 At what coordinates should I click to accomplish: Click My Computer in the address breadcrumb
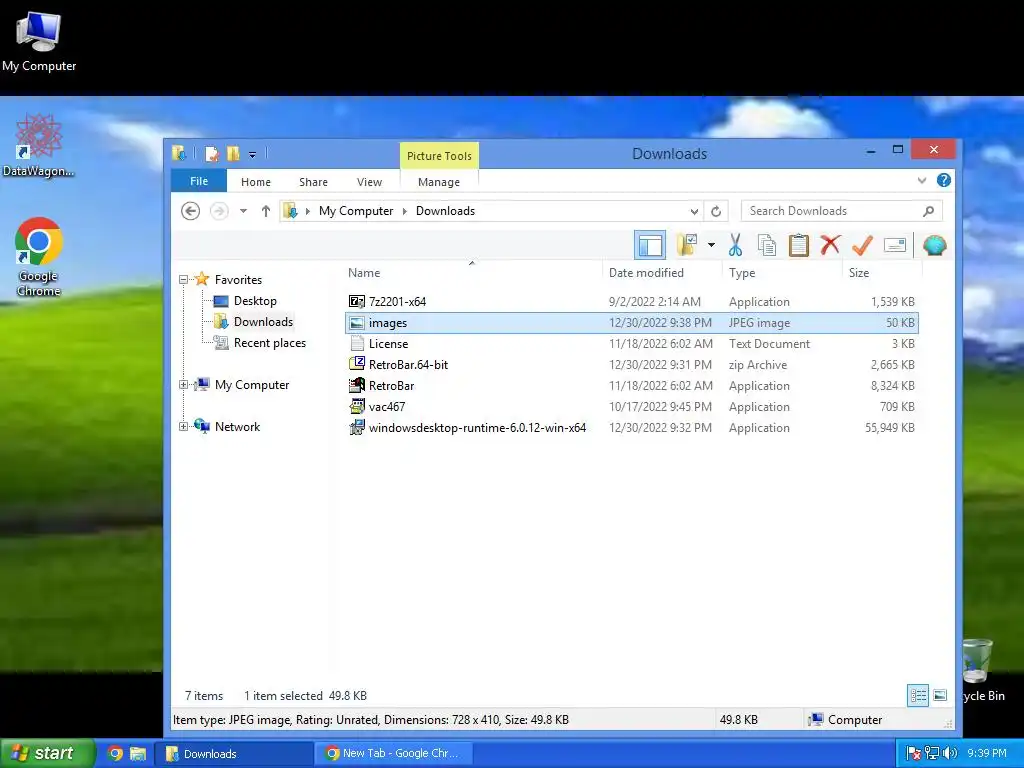(356, 211)
